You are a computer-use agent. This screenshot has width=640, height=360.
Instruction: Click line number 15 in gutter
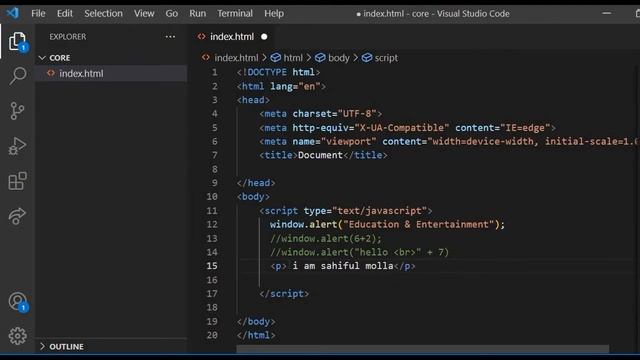pos(212,266)
